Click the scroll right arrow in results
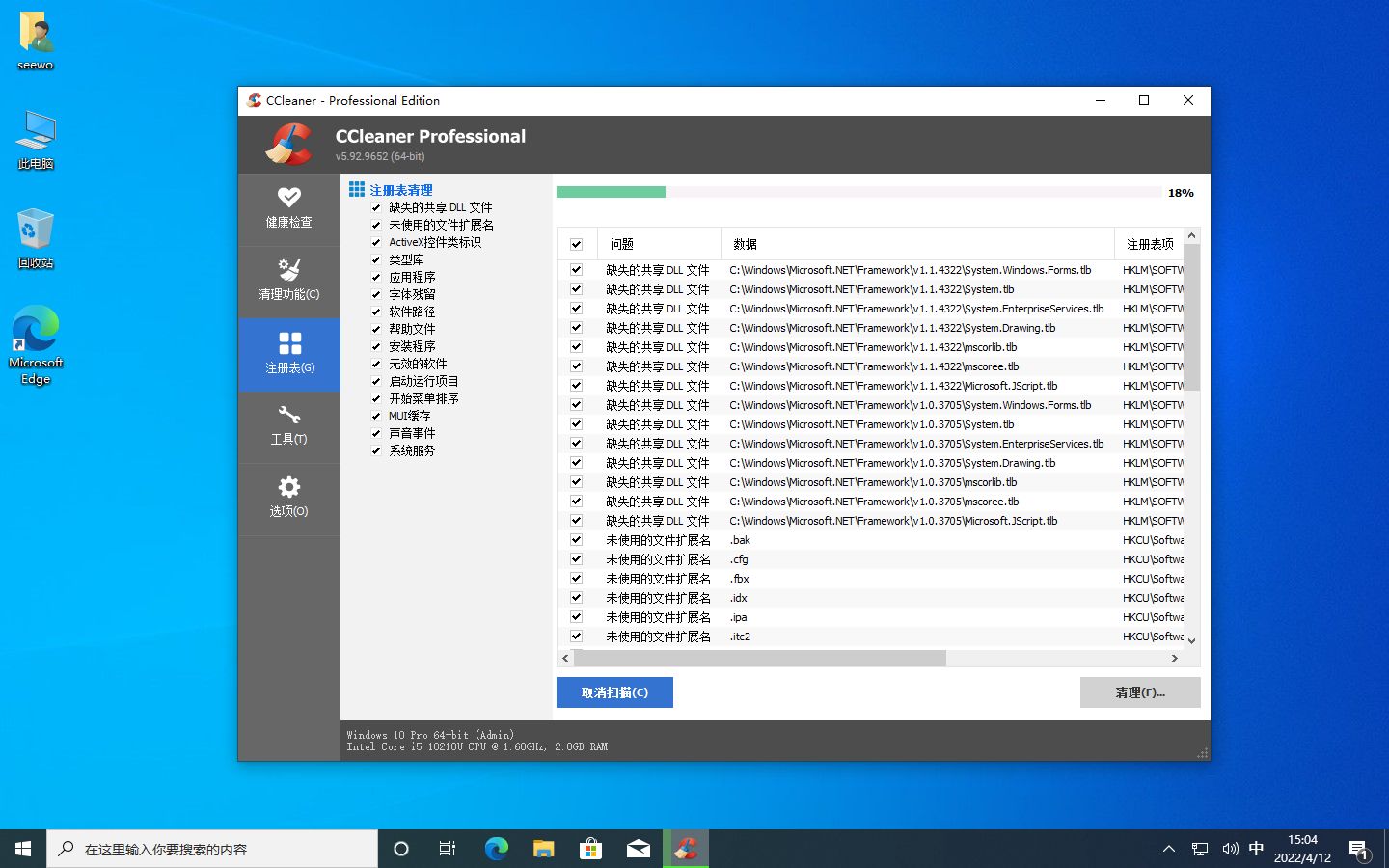 1174,658
